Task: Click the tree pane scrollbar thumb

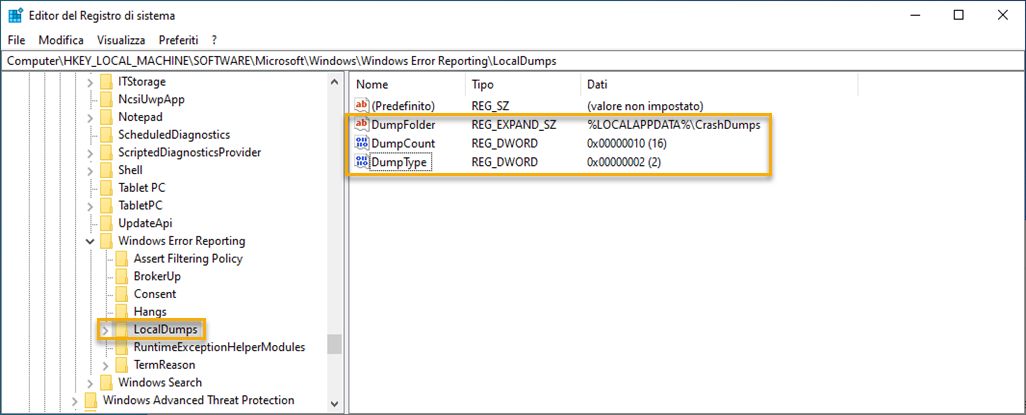Action: (x=334, y=344)
